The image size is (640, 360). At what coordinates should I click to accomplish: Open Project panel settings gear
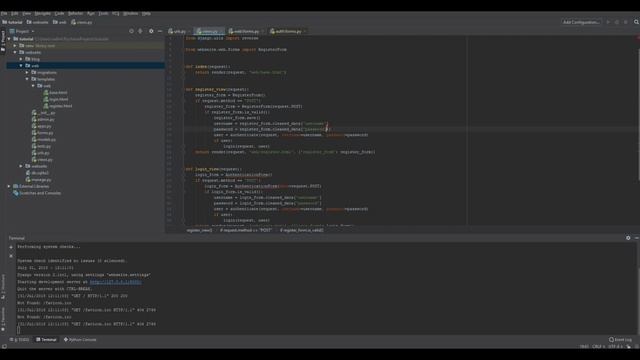151,31
